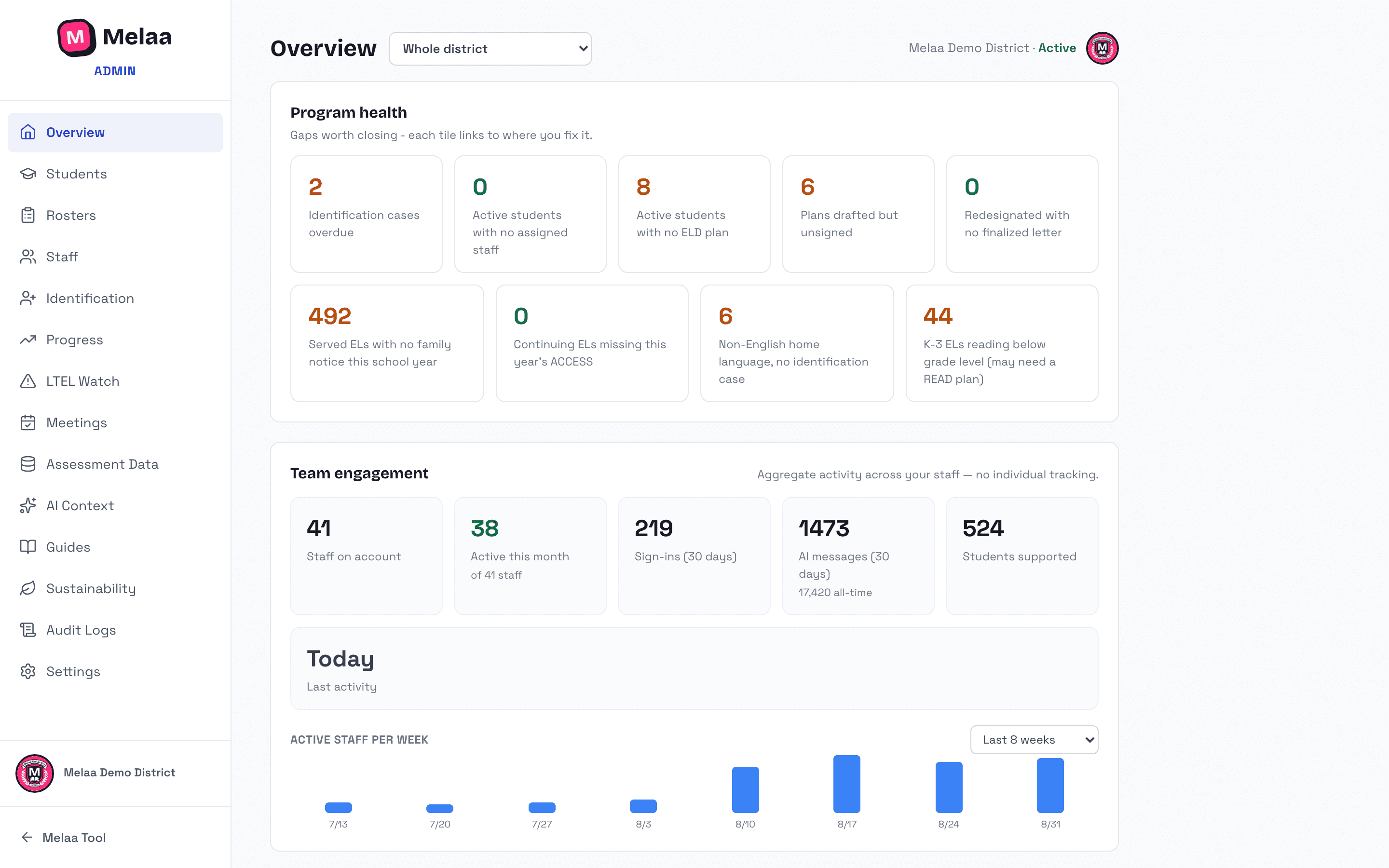Click the Meetings calendar icon

pyautogui.click(x=27, y=422)
